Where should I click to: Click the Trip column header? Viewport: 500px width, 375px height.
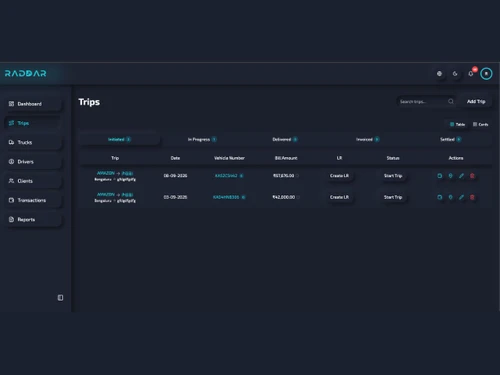(x=115, y=158)
